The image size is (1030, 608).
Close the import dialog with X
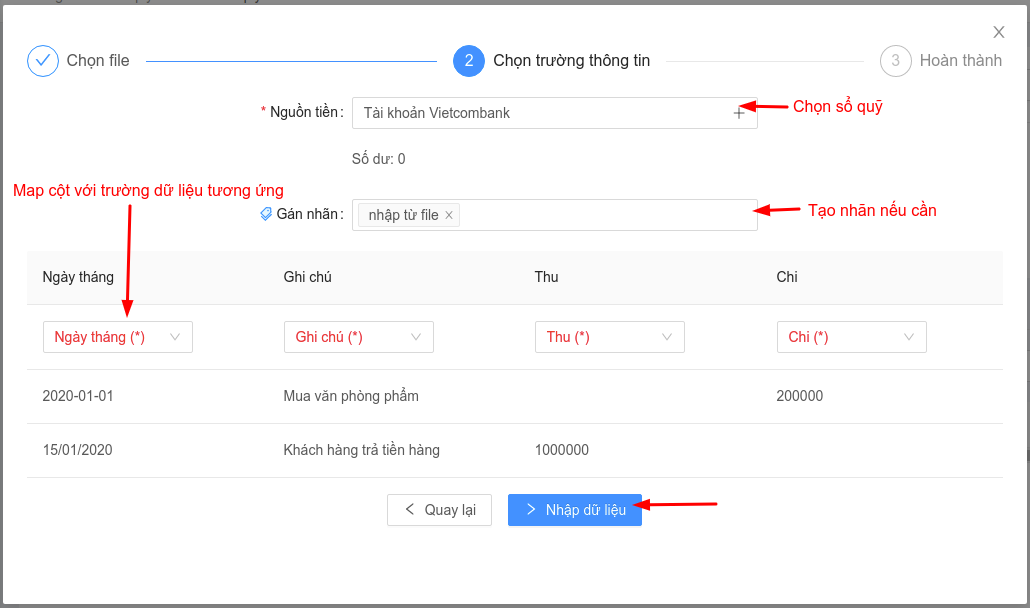[998, 33]
